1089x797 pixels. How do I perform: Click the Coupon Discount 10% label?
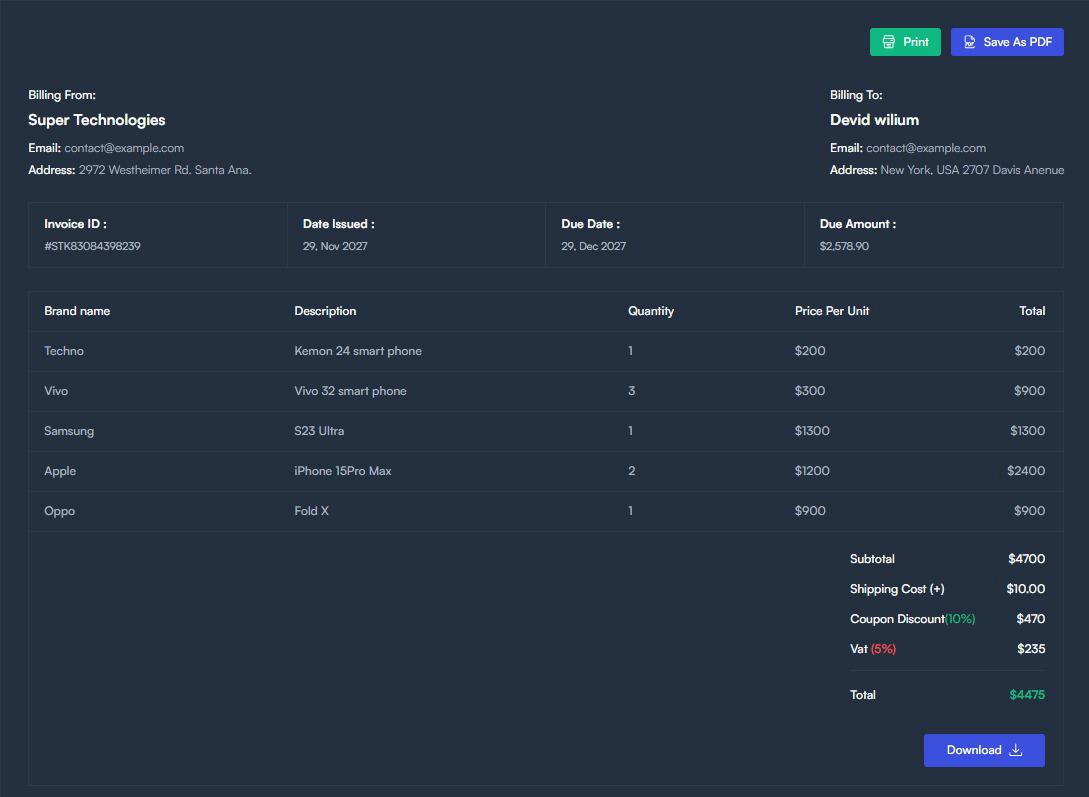pyautogui.click(x=912, y=619)
